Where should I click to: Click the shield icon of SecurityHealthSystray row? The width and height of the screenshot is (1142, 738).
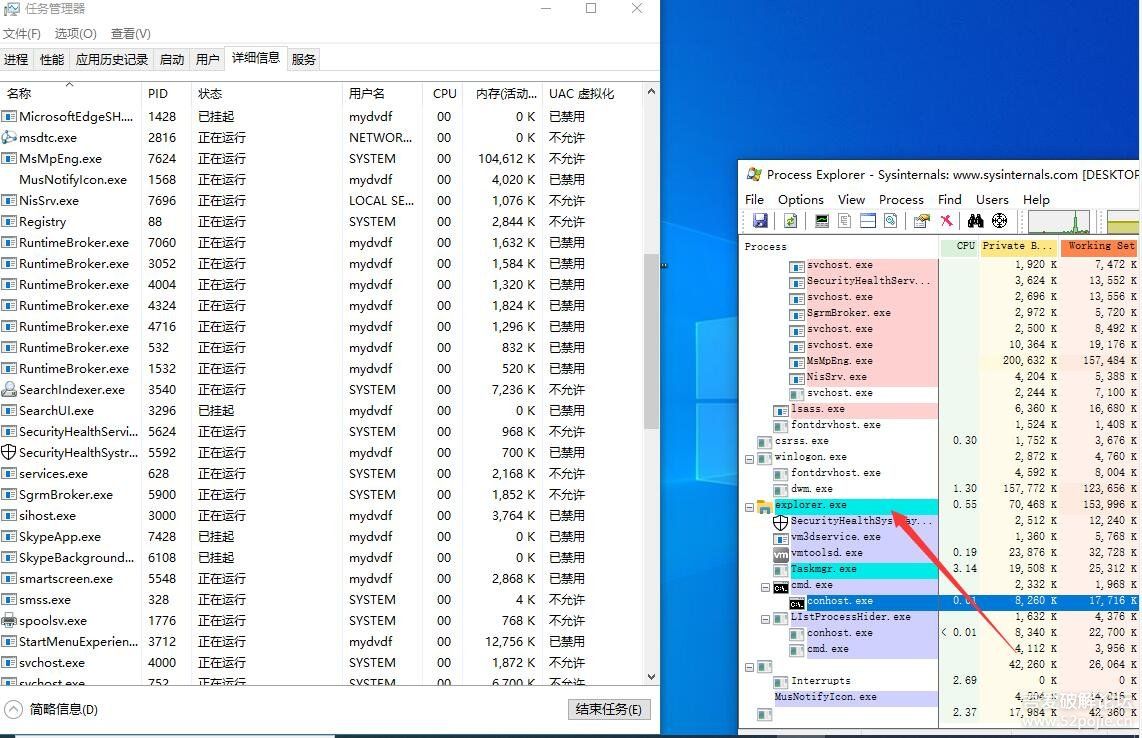coord(9,452)
